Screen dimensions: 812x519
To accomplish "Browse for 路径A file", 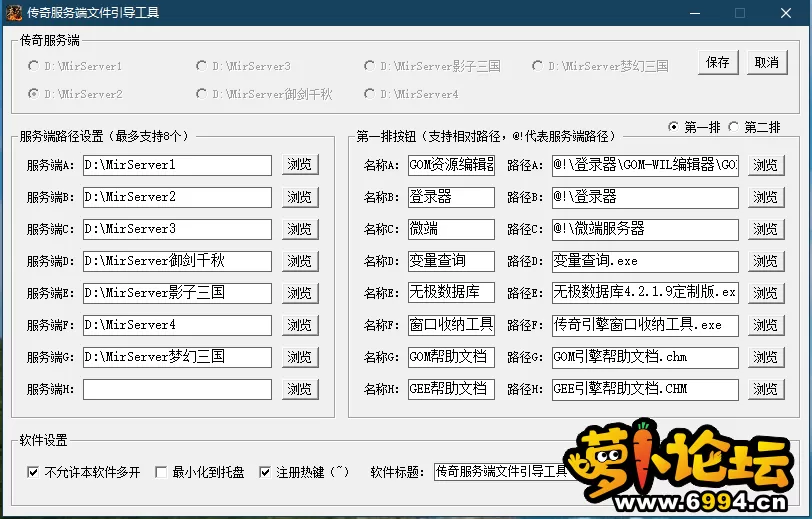I will coord(766,165).
